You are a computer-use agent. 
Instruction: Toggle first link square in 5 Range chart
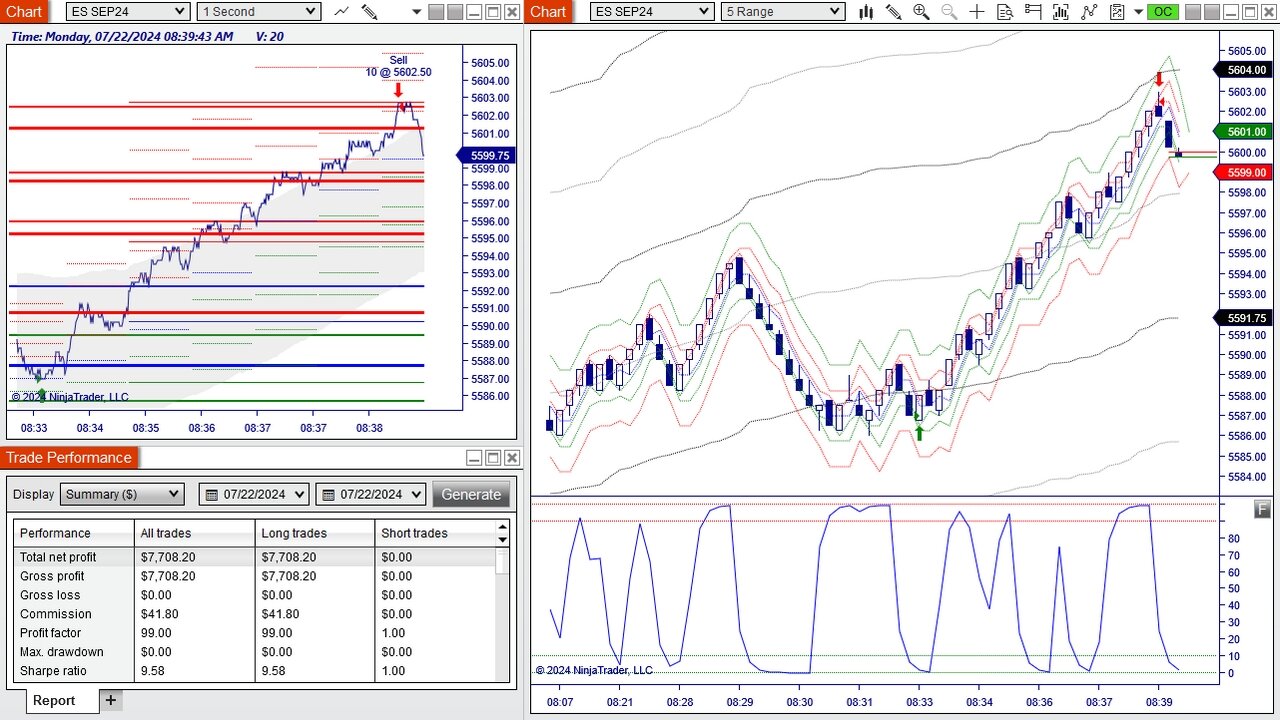tap(1194, 12)
